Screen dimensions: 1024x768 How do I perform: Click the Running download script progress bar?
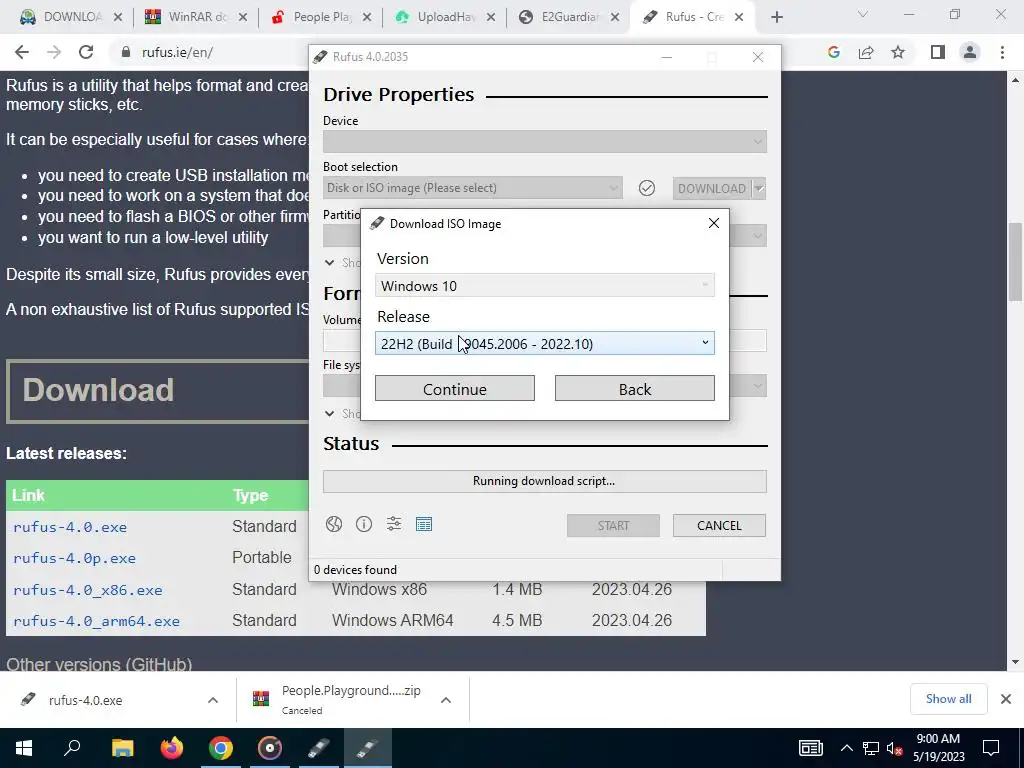545,481
